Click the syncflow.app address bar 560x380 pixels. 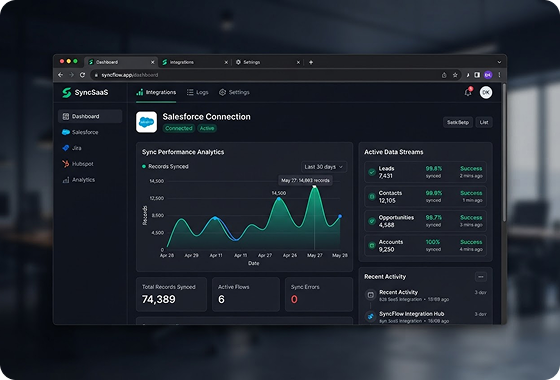[264, 75]
